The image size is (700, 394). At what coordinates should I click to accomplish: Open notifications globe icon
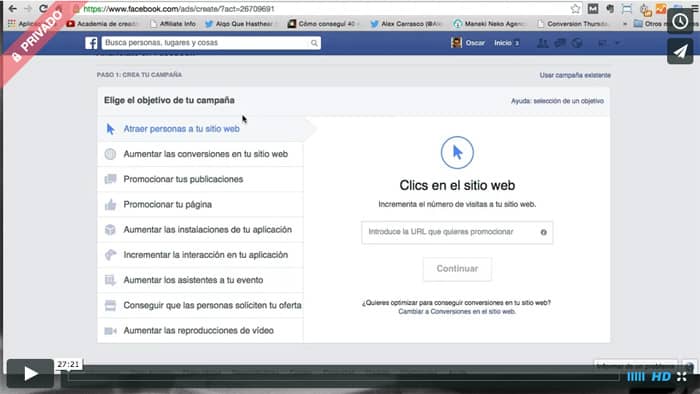click(x=577, y=43)
